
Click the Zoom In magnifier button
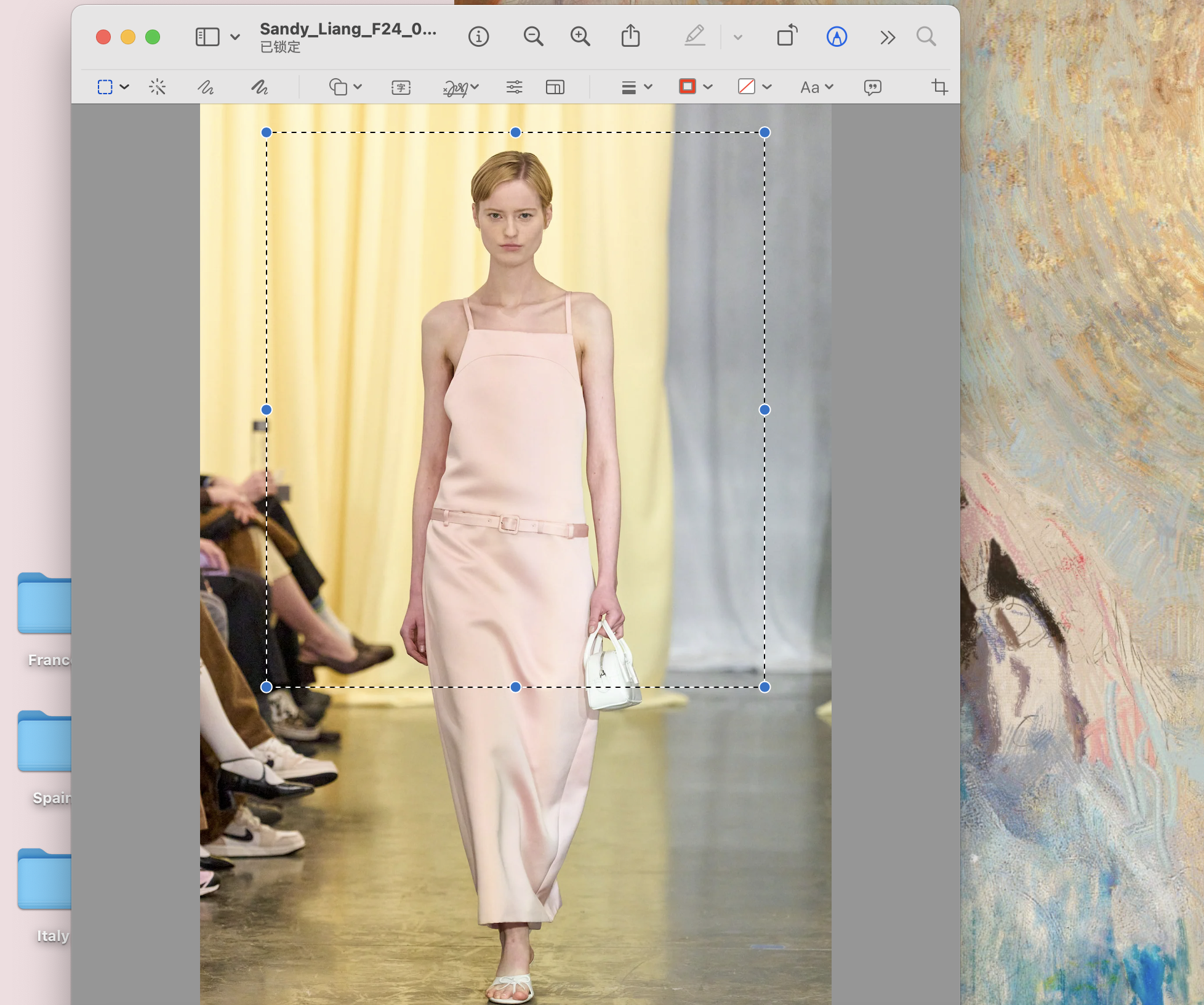coord(580,37)
